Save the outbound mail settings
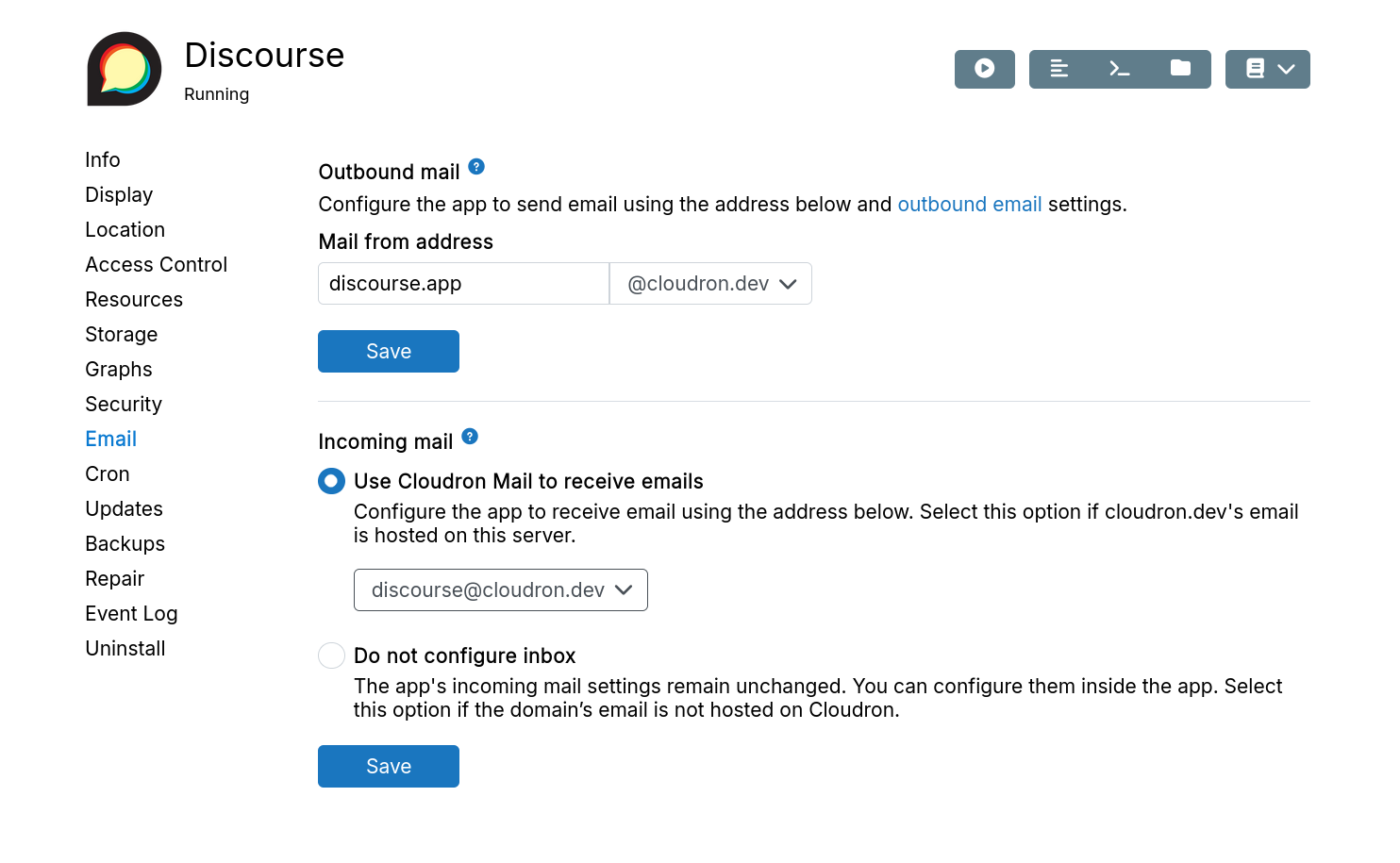Image resolution: width=1400 pixels, height=863 pixels. (388, 352)
